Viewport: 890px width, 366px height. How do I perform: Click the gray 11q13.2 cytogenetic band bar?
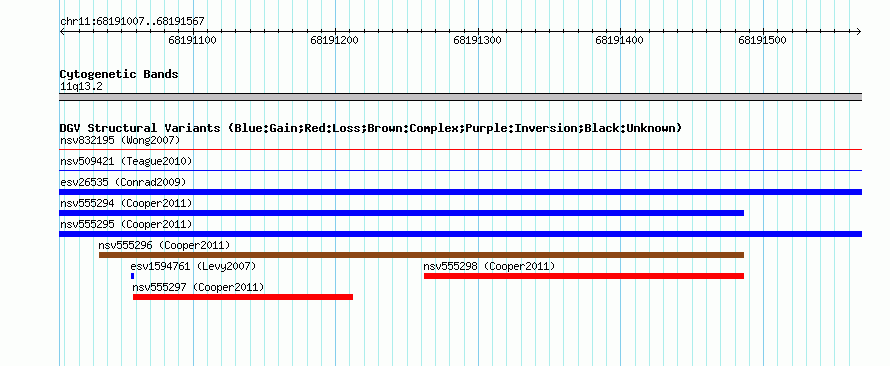point(460,97)
